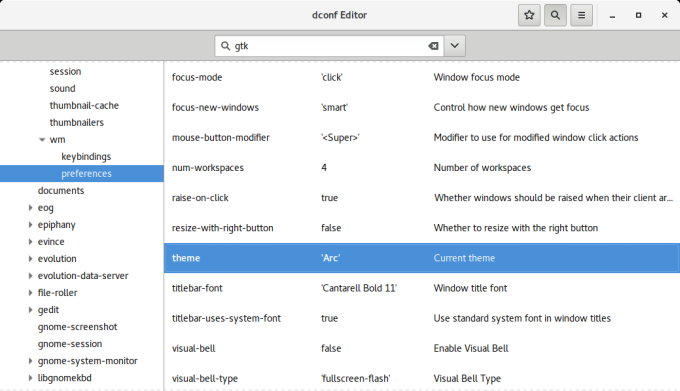Expand the gedit tree node
680x391 pixels.
pyautogui.click(x=30, y=310)
